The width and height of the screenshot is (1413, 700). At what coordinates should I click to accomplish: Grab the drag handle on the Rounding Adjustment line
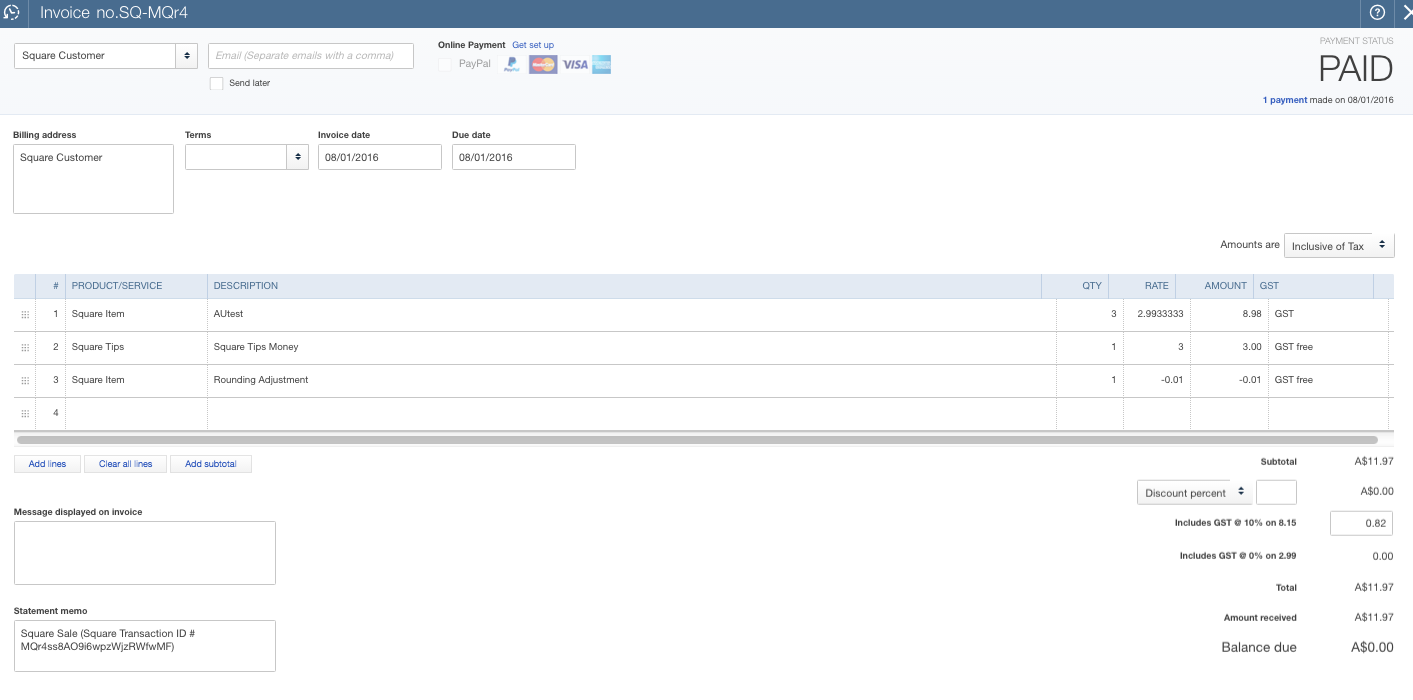click(24, 379)
